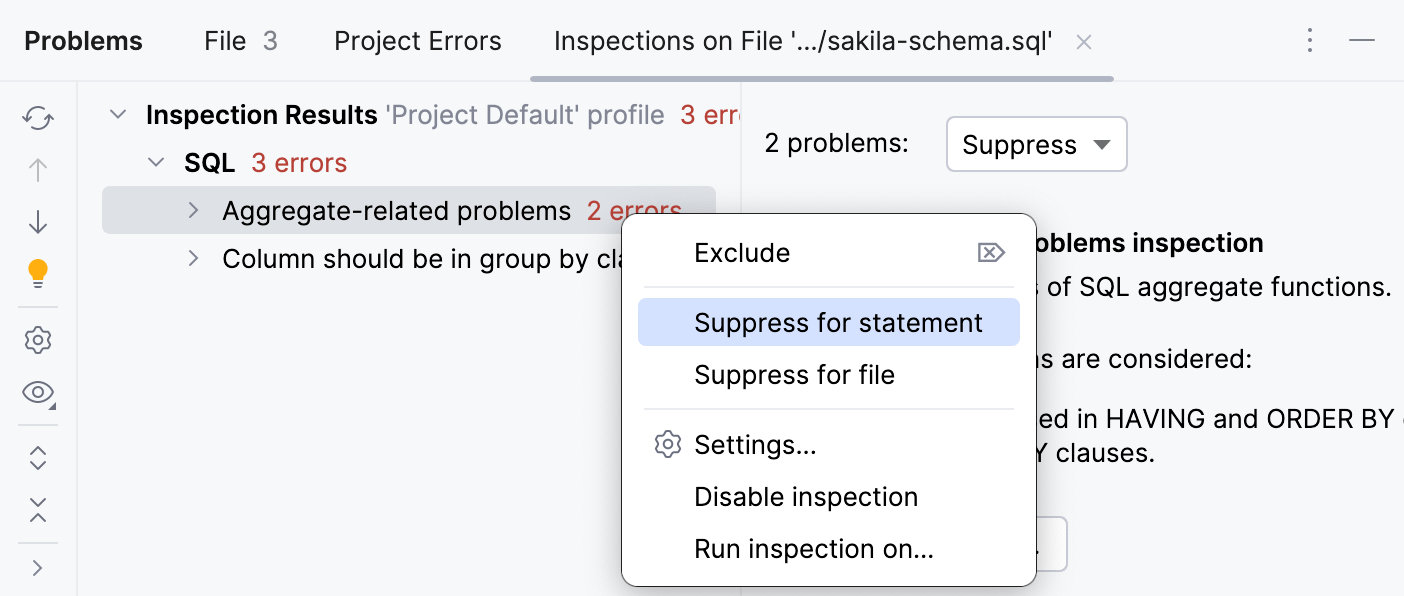Expand all nodes with the expand-all icon
1404x596 pixels.
(x=37, y=458)
